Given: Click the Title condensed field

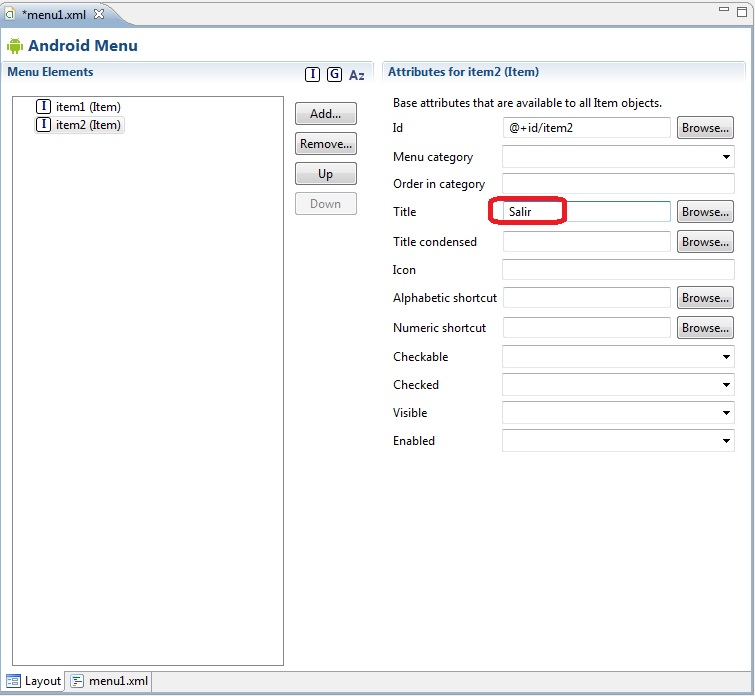Looking at the screenshot, I should pos(586,241).
